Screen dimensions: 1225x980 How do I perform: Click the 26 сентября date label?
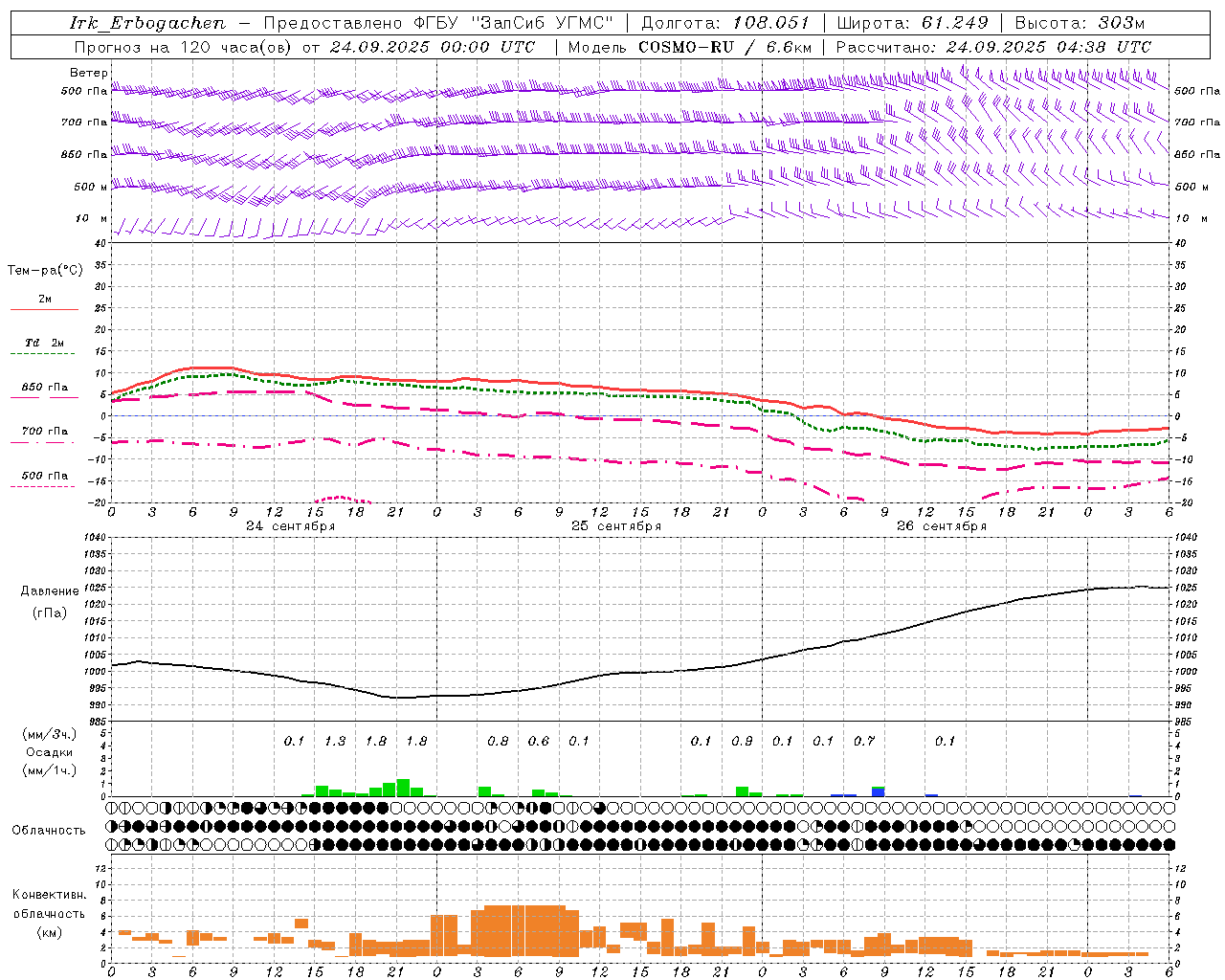[x=942, y=526]
